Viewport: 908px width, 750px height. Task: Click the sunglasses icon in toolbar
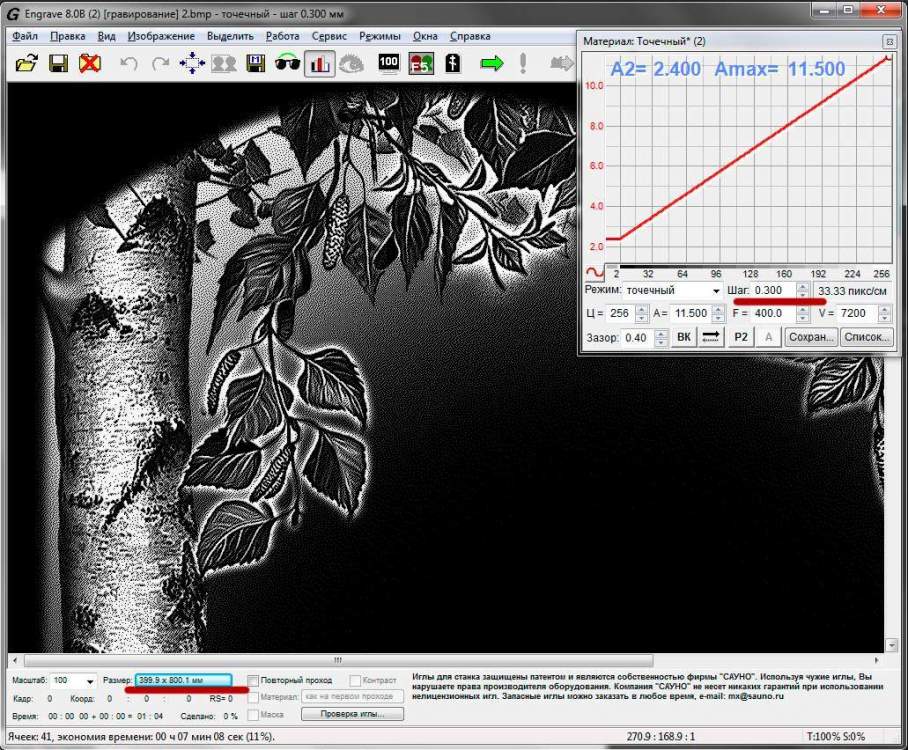coord(288,63)
